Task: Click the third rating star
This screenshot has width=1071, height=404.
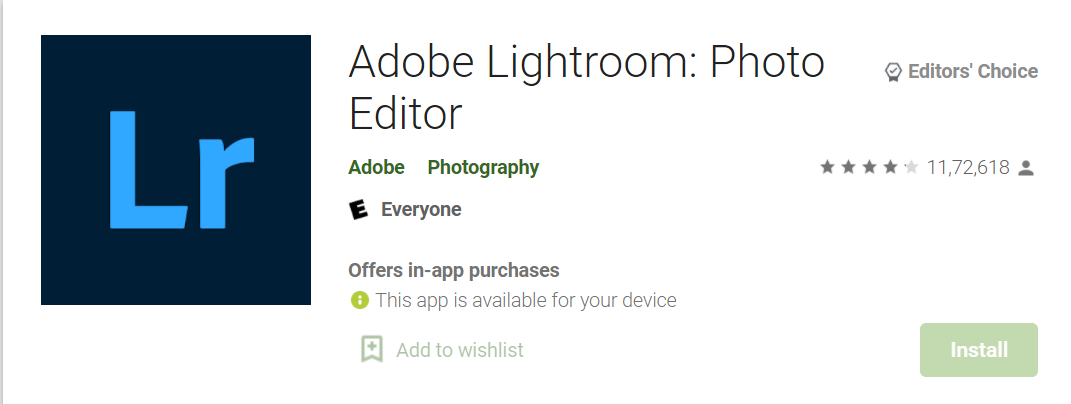Action: [870, 167]
